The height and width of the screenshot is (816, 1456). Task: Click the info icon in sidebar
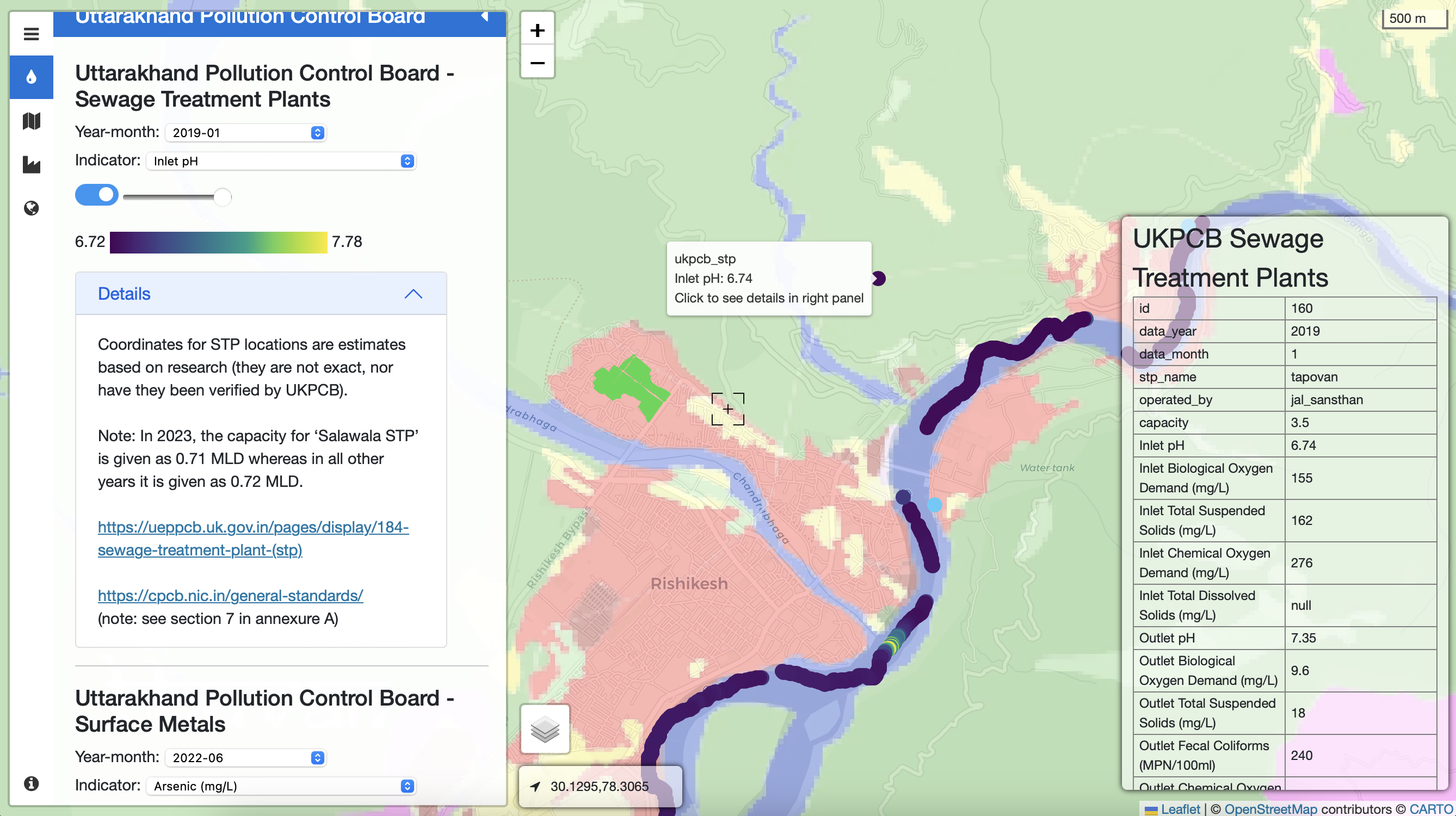coord(31,783)
